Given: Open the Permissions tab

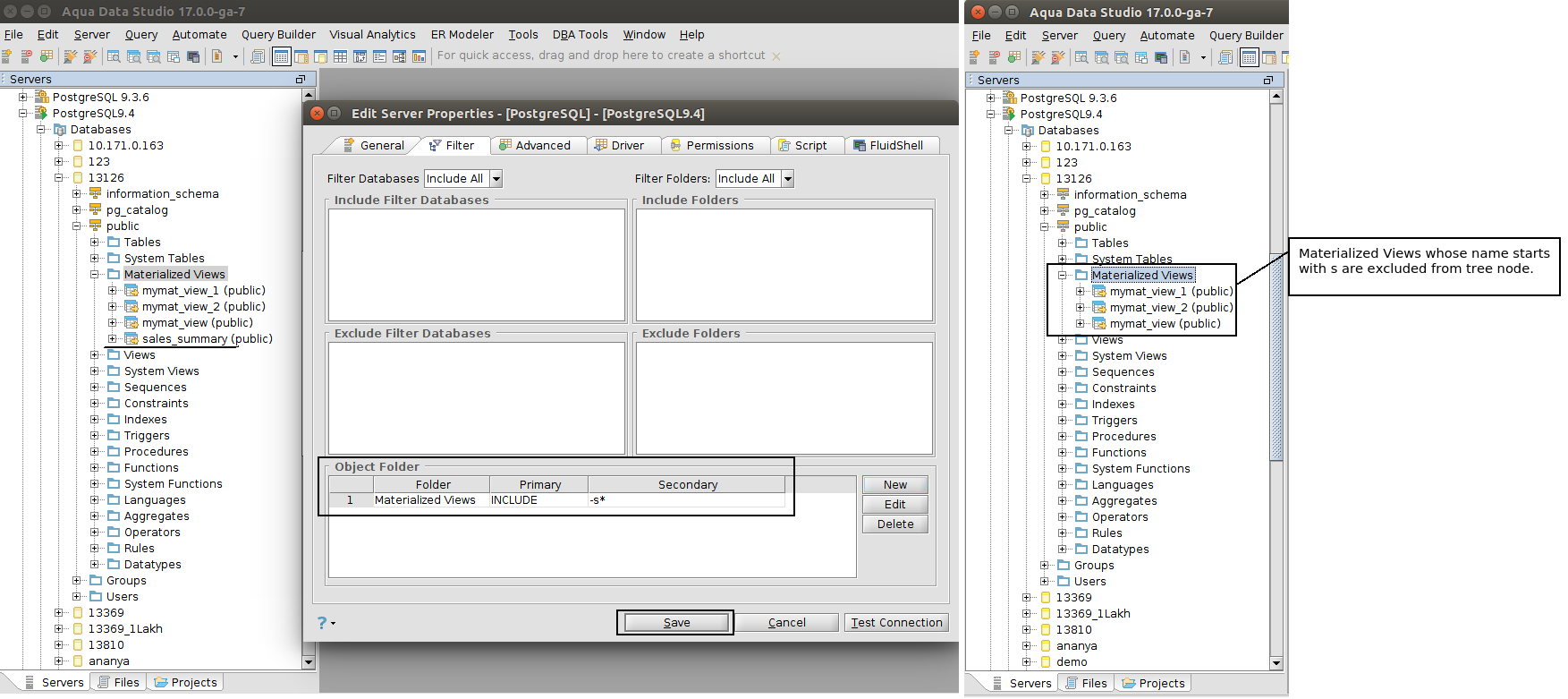Looking at the screenshot, I should click(713, 146).
